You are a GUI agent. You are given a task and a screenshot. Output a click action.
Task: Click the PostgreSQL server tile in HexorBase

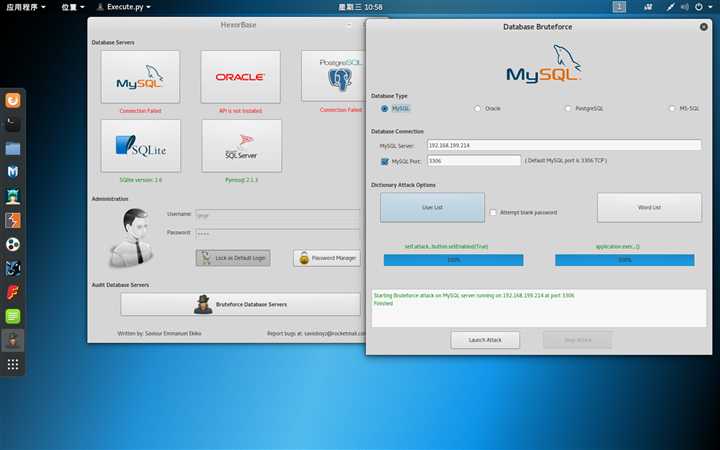point(333,76)
